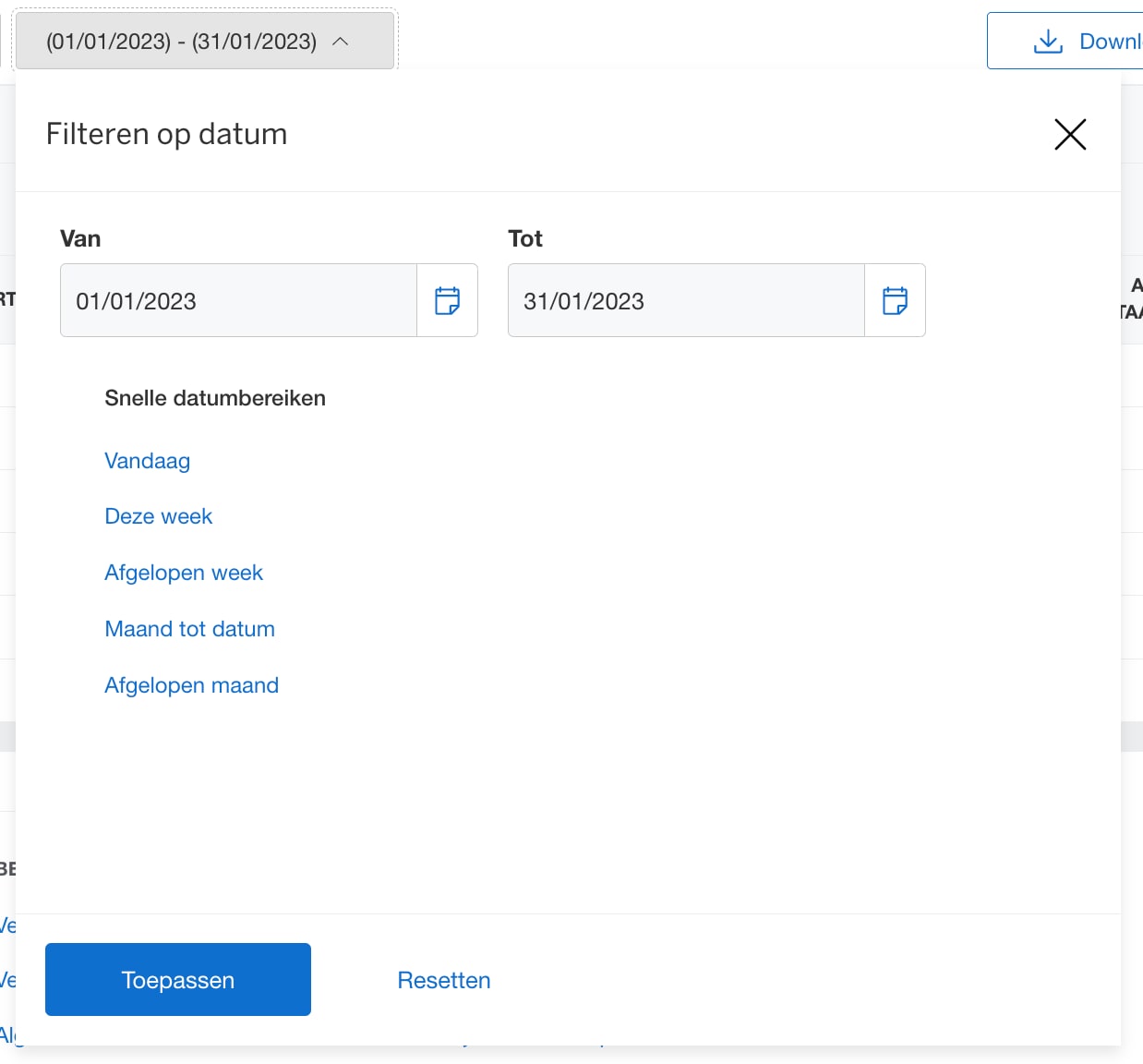Choose Deze week from quick ranges
The height and width of the screenshot is (1064, 1143).
pos(158,515)
